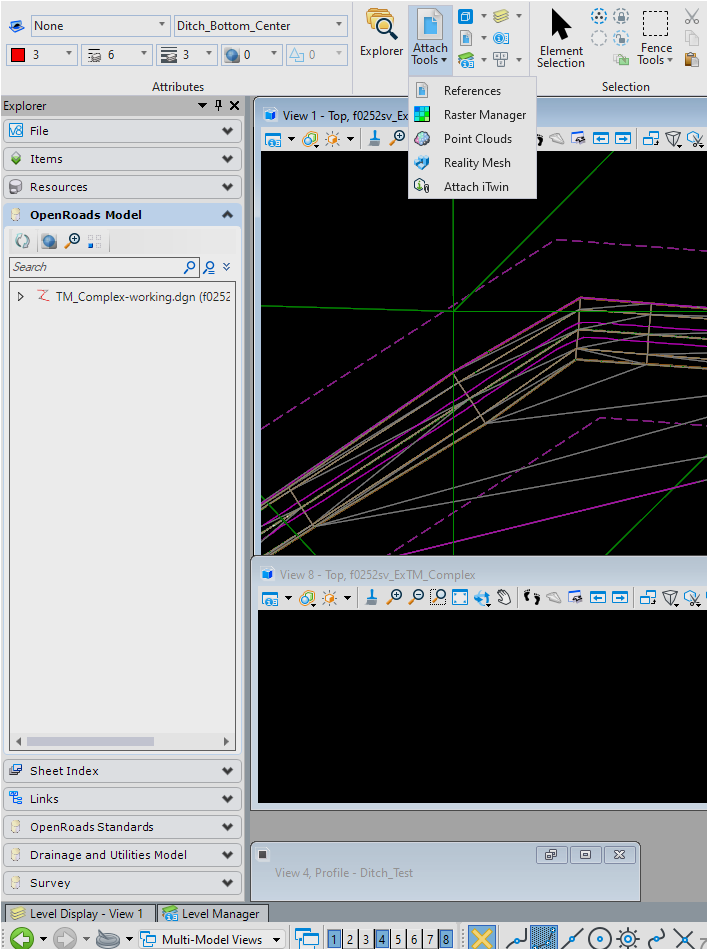Select TM_Complex-working.dgn in the tree
This screenshot has height=950, width=708.
[143, 297]
